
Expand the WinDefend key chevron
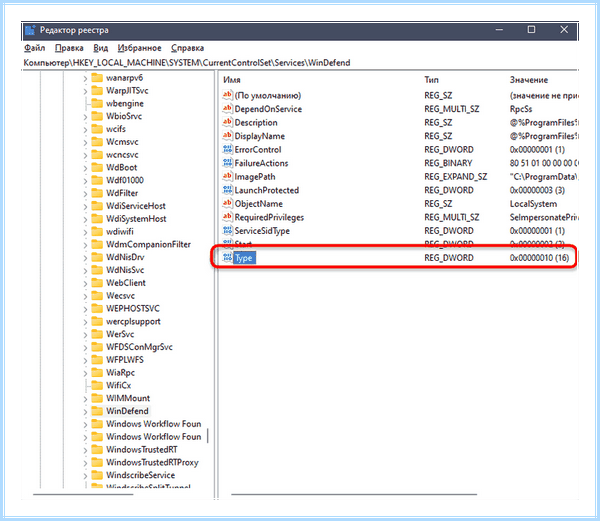tap(85, 412)
